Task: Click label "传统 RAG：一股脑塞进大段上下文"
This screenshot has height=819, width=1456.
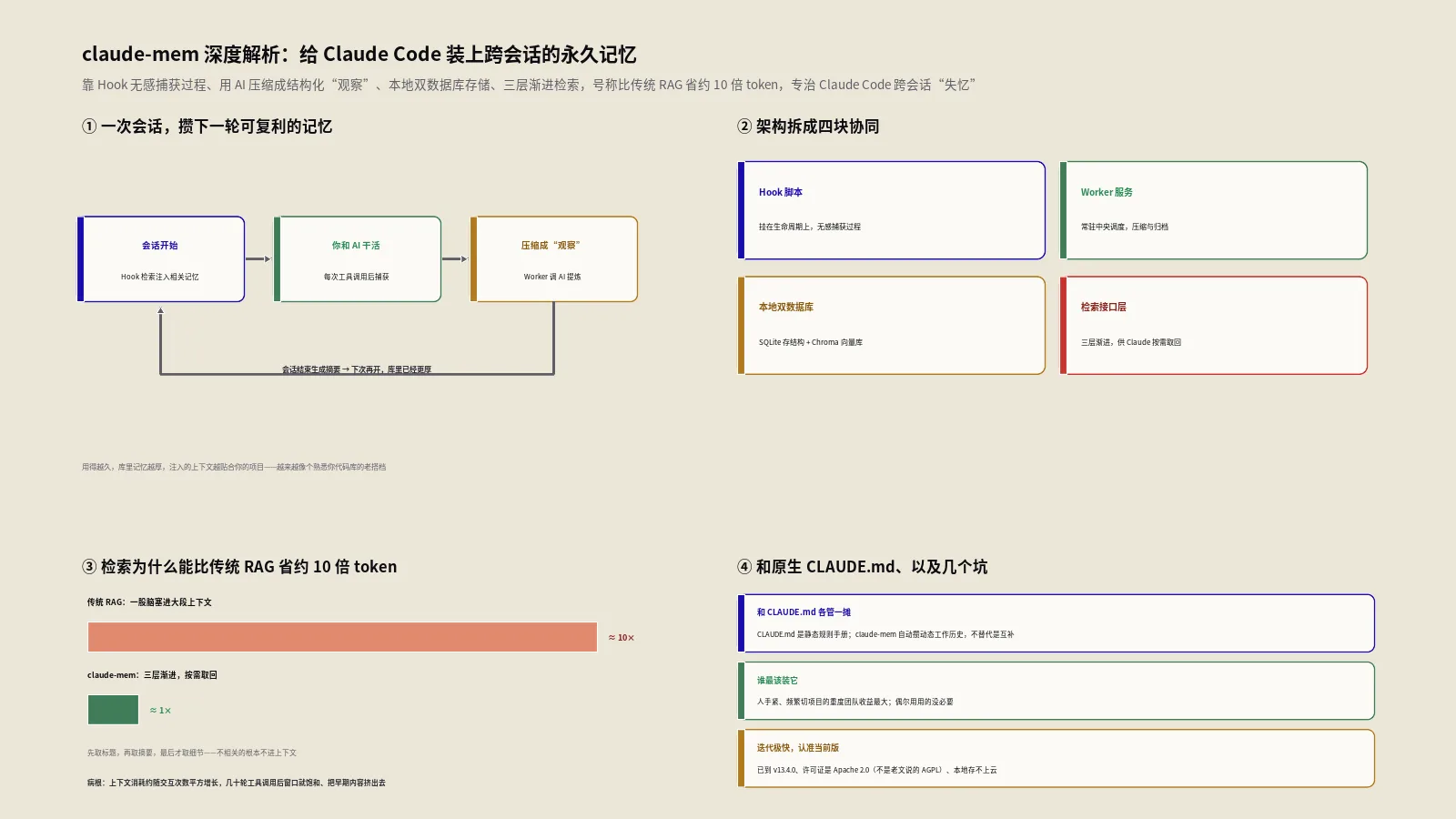Action: pyautogui.click(x=149, y=602)
